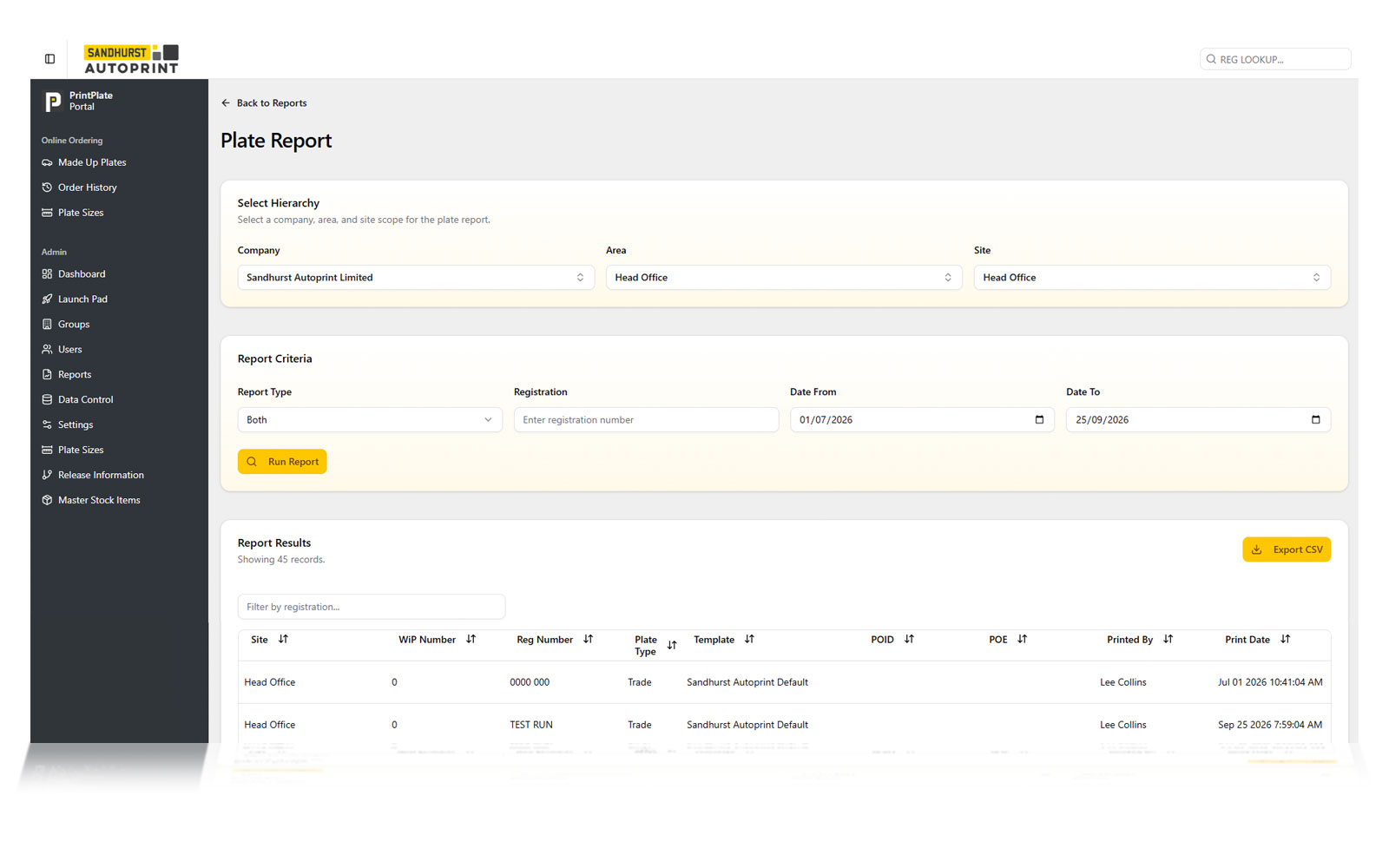Click the Users people icon
The width and height of the screenshot is (1389, 868).
pos(47,350)
